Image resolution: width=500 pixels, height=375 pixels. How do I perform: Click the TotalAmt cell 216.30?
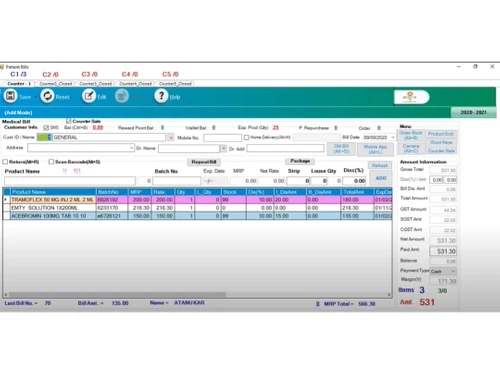[357, 208]
